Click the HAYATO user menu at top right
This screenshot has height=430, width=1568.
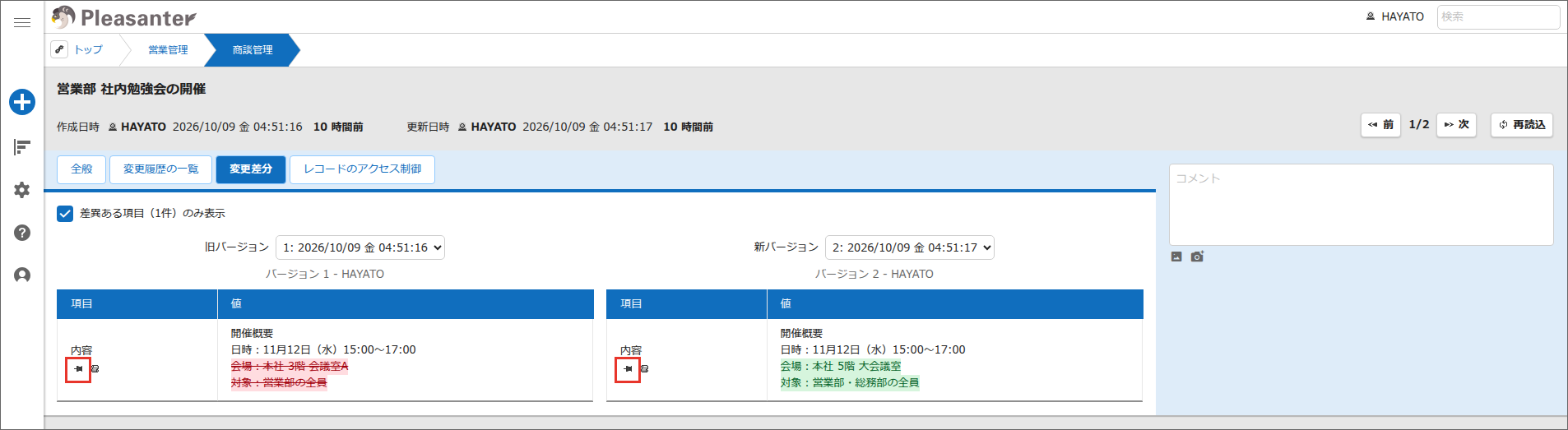click(1394, 16)
